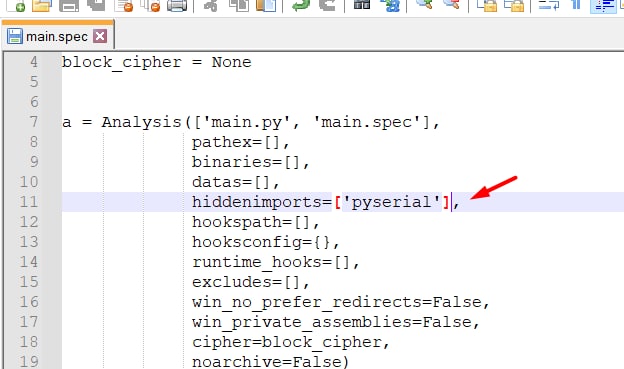Place cursor on 'hooksconfig={},' line
Screen dimensions: 624x369
[265, 242]
